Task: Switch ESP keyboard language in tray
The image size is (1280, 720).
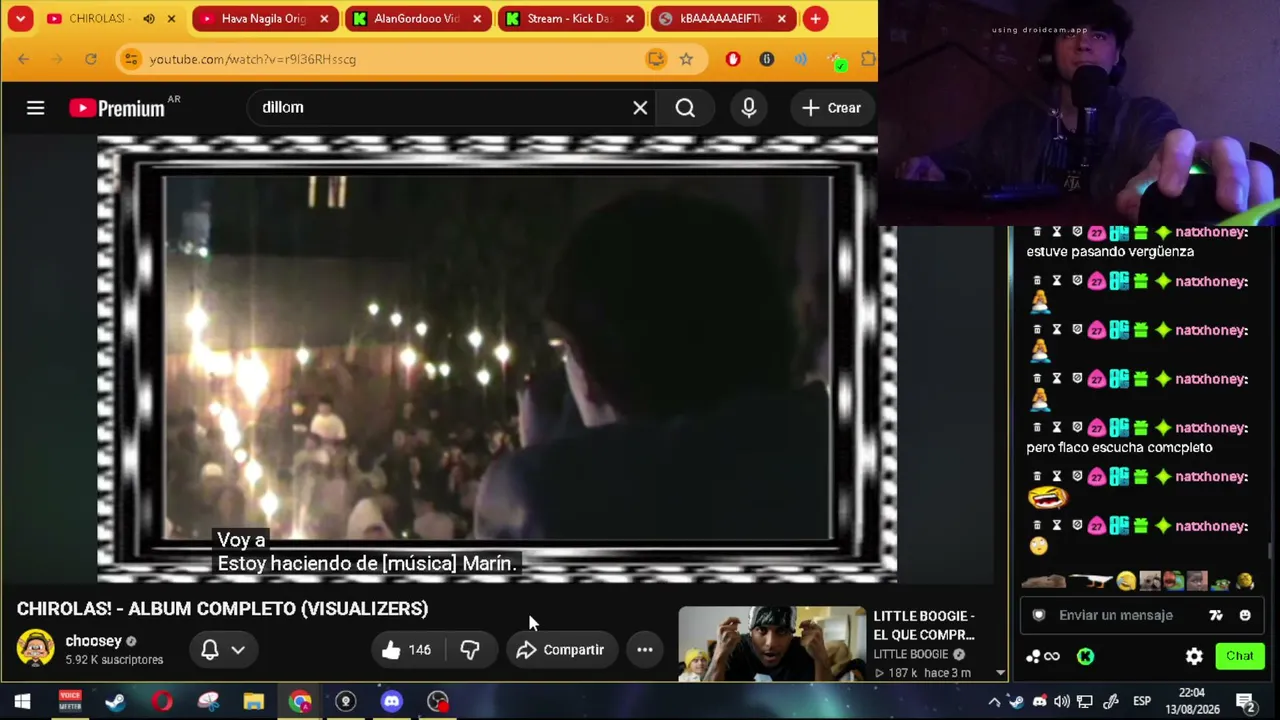Action: 1142,701
